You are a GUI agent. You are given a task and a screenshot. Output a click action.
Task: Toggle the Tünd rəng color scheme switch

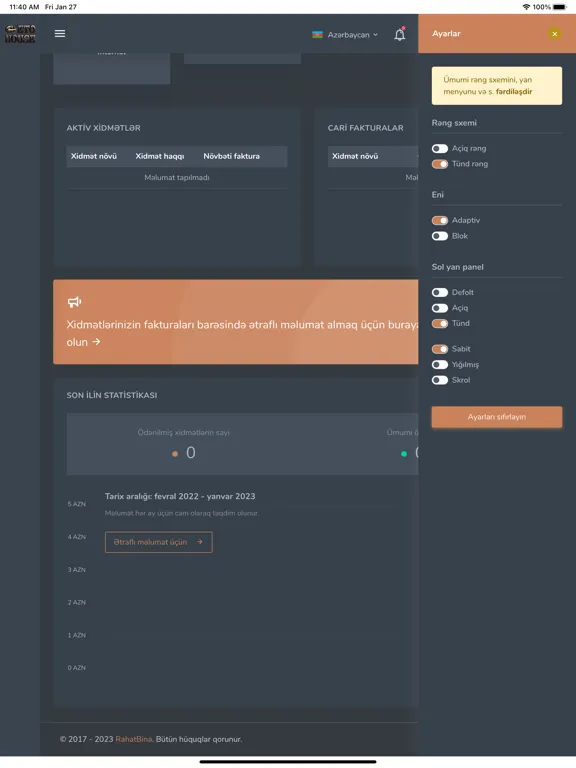pyautogui.click(x=440, y=164)
